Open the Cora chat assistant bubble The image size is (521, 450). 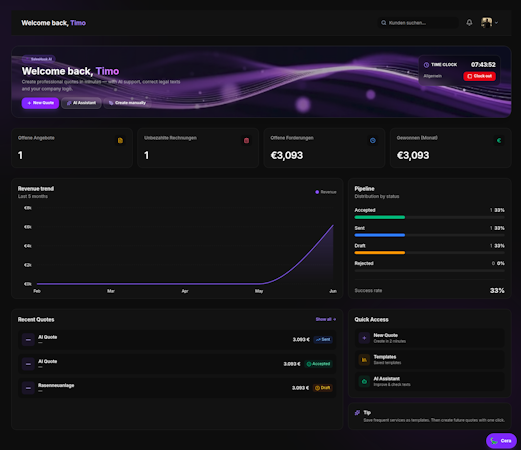[x=501, y=441]
